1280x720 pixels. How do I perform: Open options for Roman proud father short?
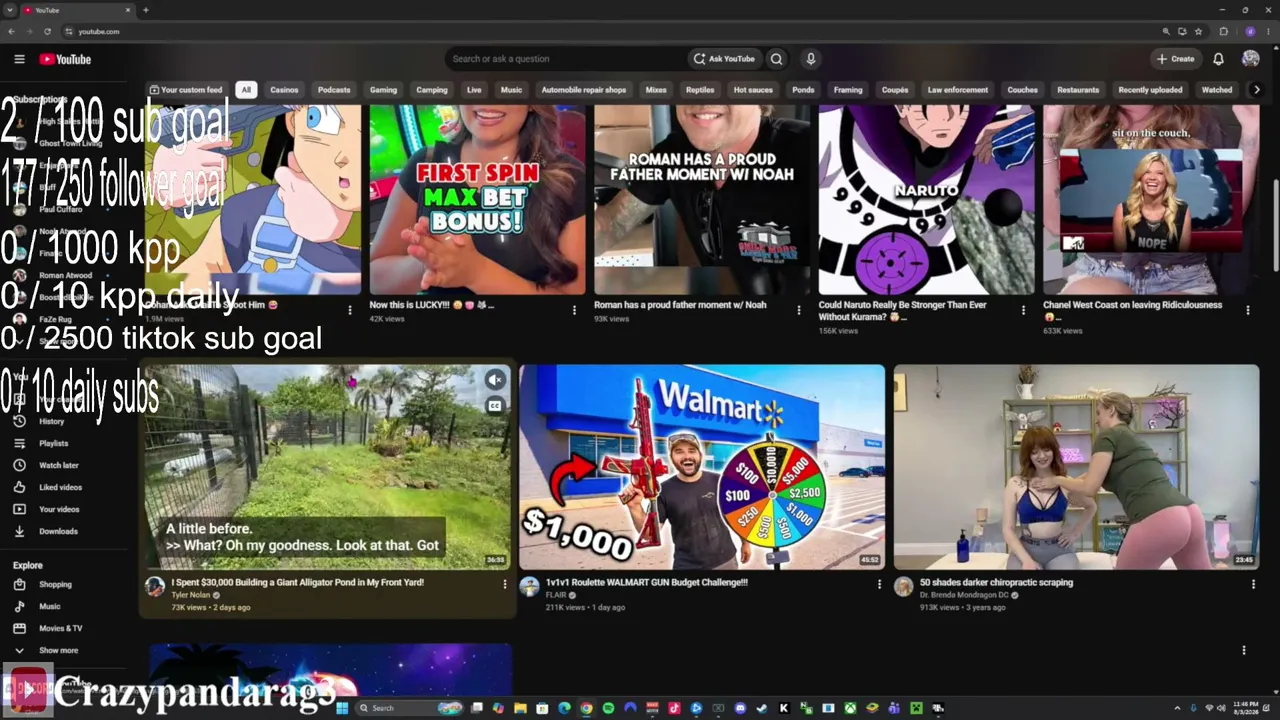point(798,310)
